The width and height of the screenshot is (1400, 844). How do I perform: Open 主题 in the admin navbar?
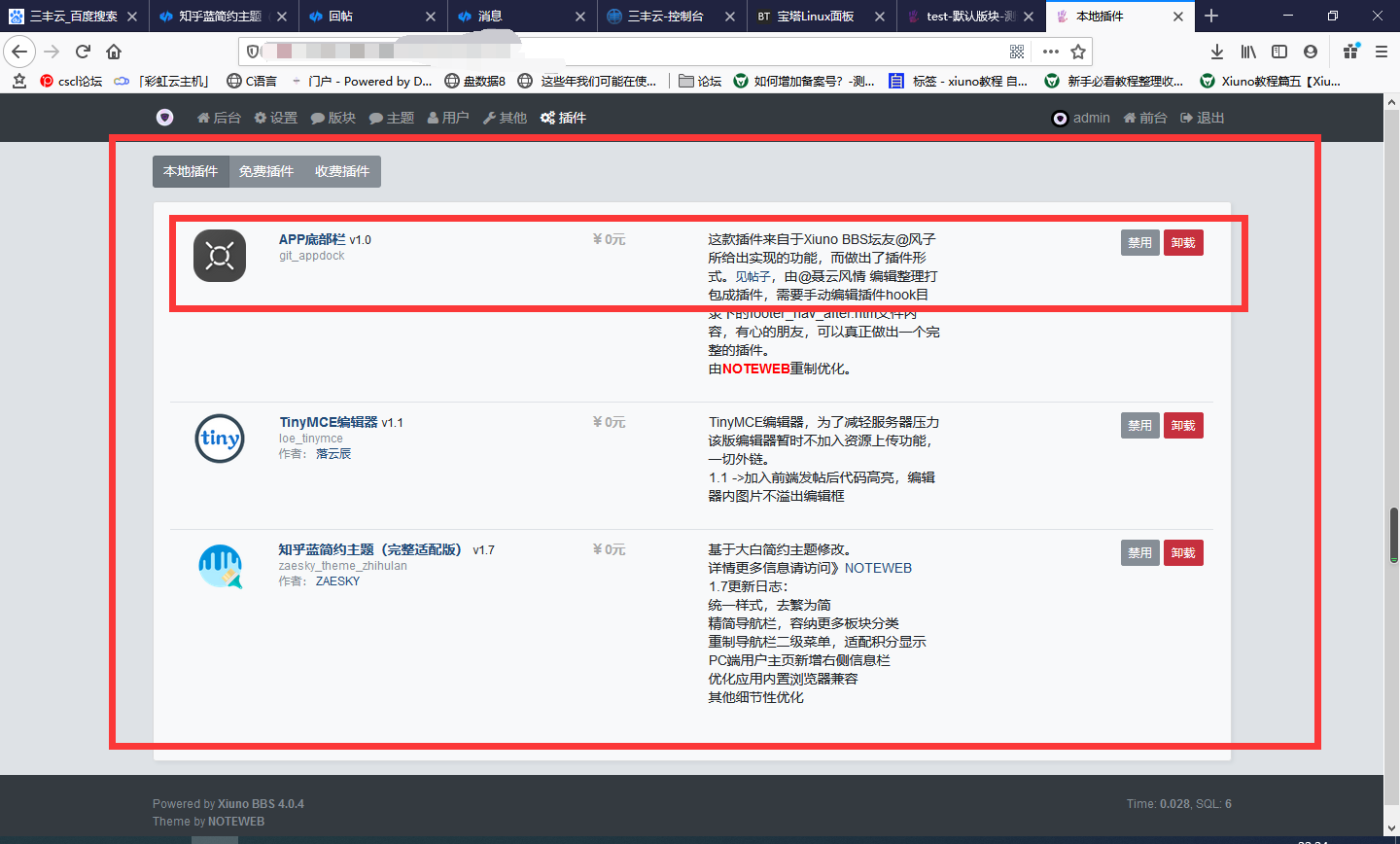392,118
